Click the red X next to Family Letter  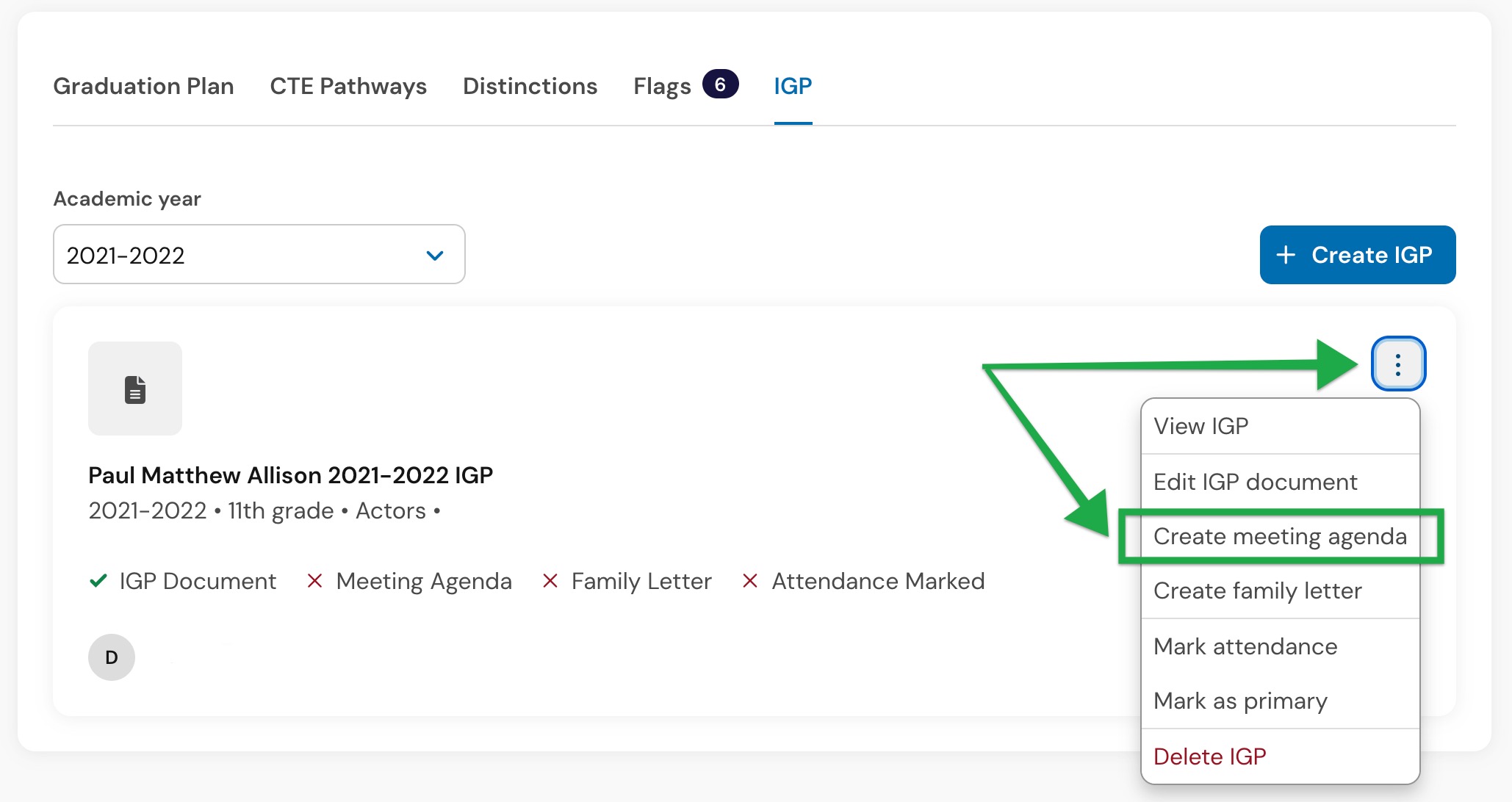tap(550, 581)
